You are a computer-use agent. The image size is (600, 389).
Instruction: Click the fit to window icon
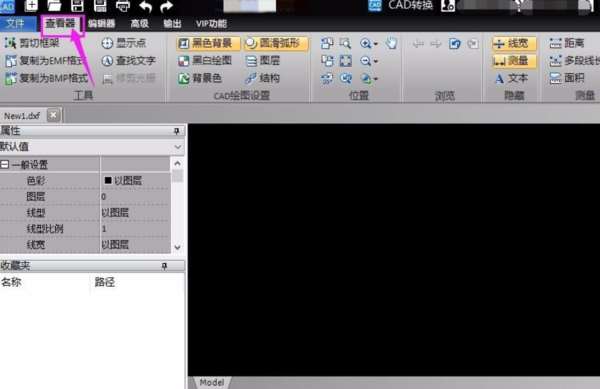click(x=346, y=61)
